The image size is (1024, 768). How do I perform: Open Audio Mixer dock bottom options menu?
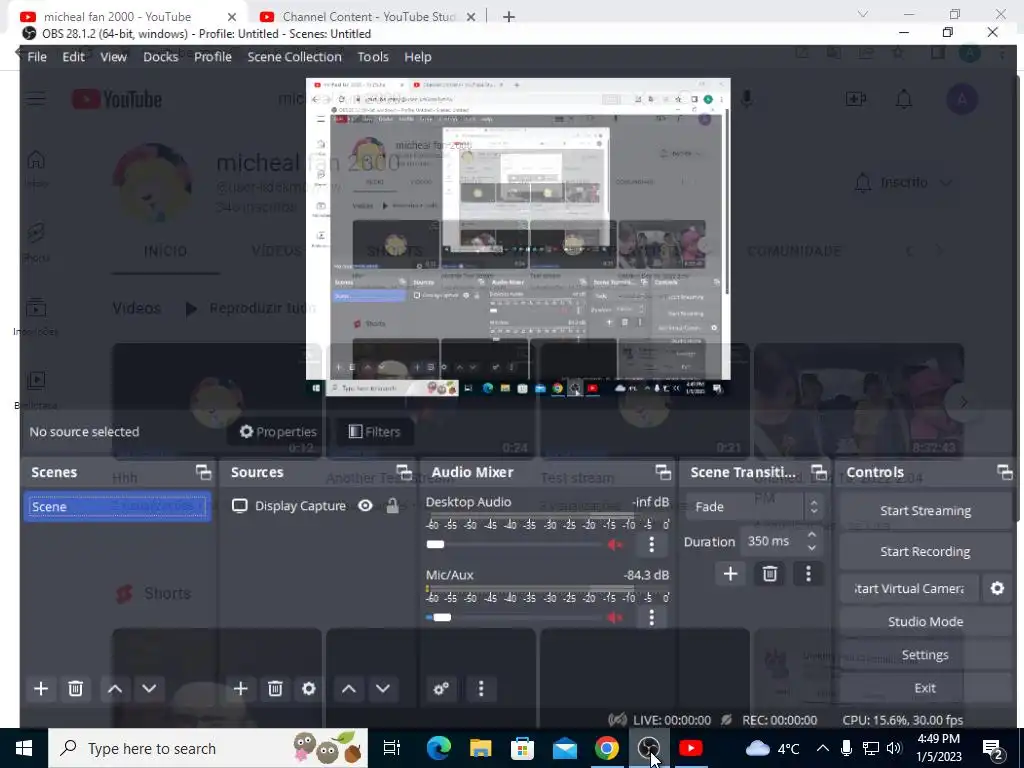[481, 688]
